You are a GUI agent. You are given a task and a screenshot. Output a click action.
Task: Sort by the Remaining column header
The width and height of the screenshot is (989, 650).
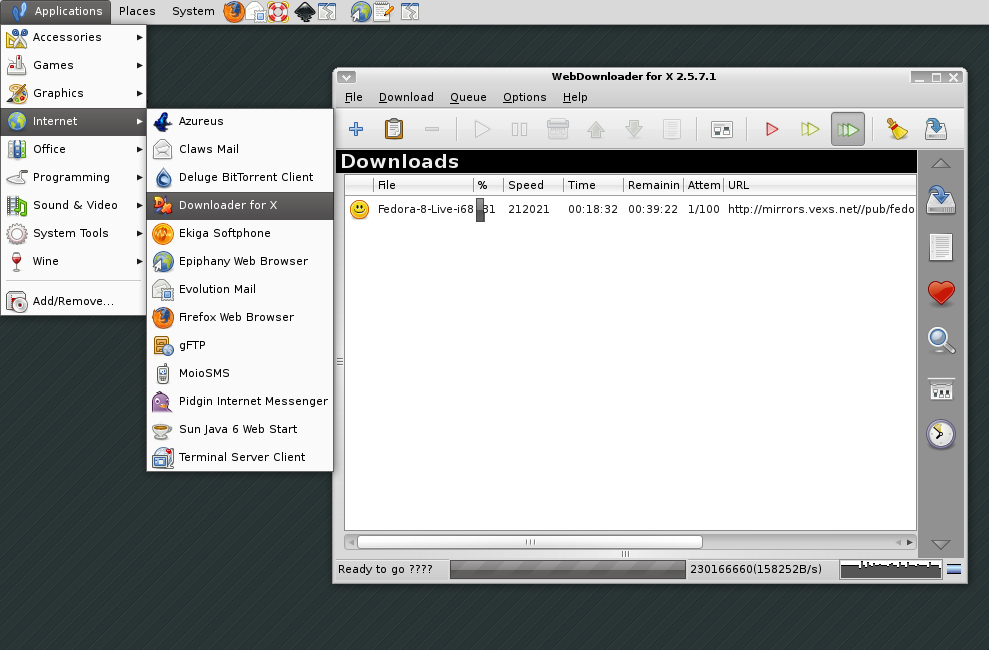(x=653, y=185)
